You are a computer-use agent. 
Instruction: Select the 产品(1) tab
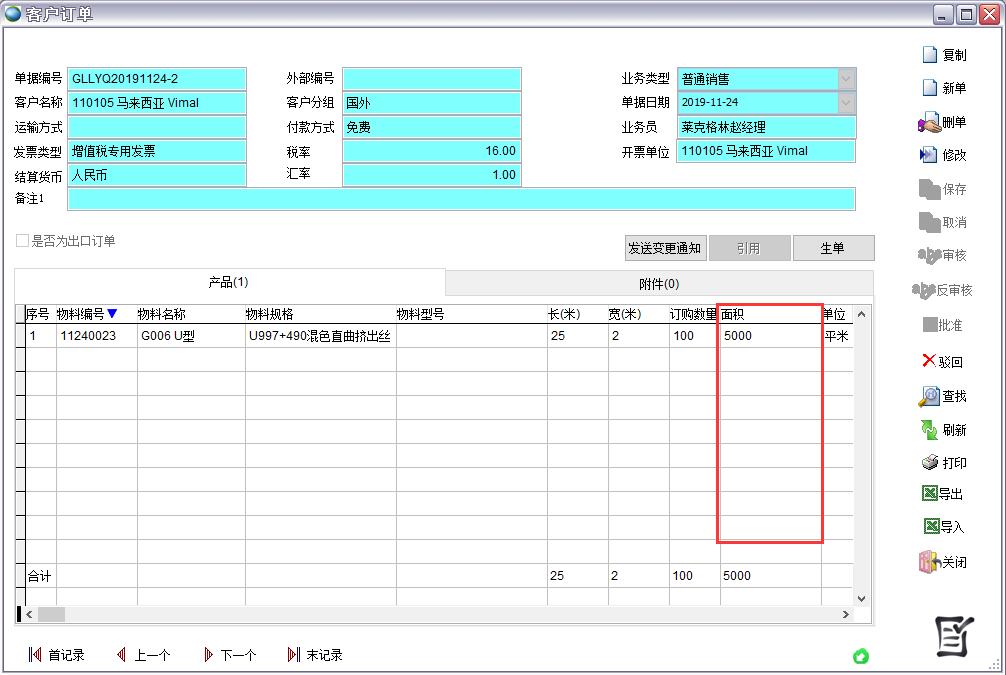coord(228,282)
